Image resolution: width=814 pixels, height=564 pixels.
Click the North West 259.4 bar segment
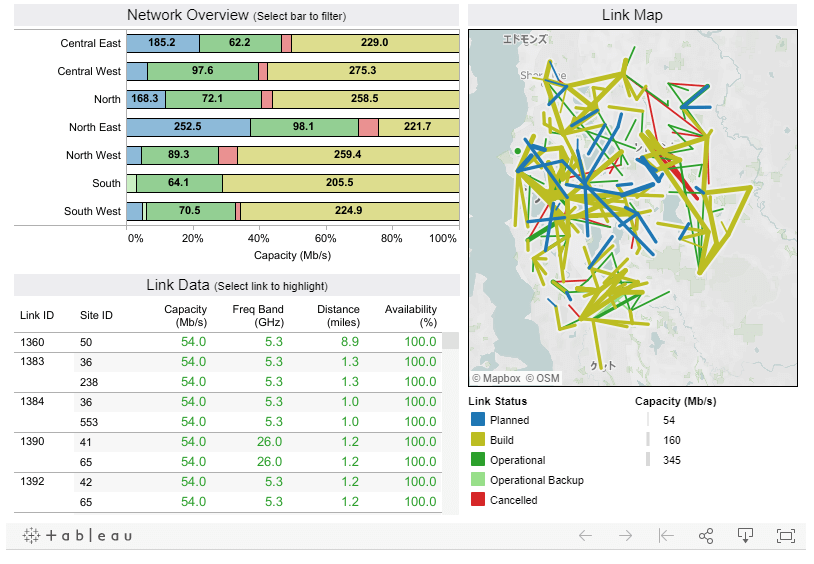pyautogui.click(x=348, y=155)
